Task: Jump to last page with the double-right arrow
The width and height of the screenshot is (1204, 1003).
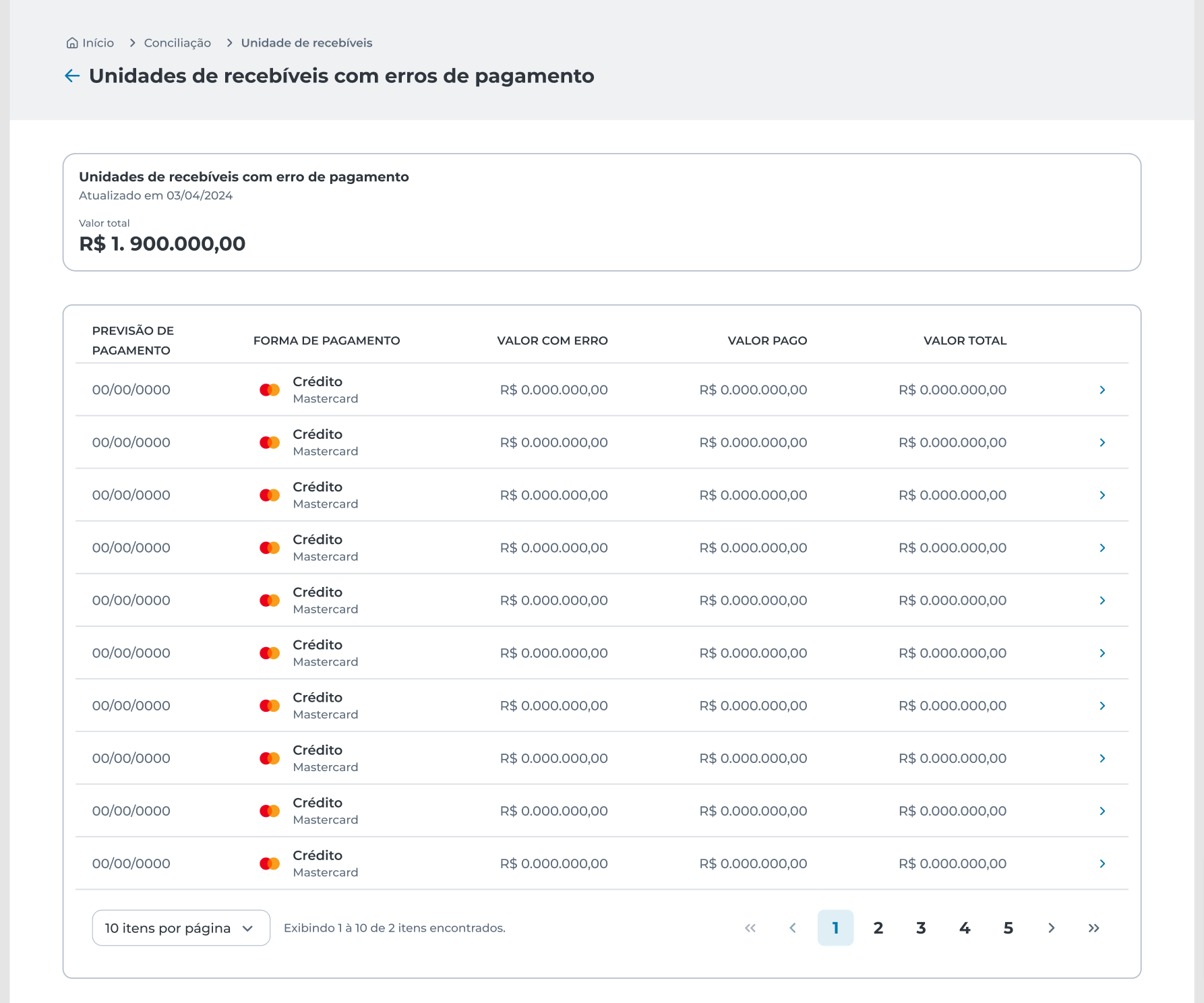Action: click(1094, 928)
